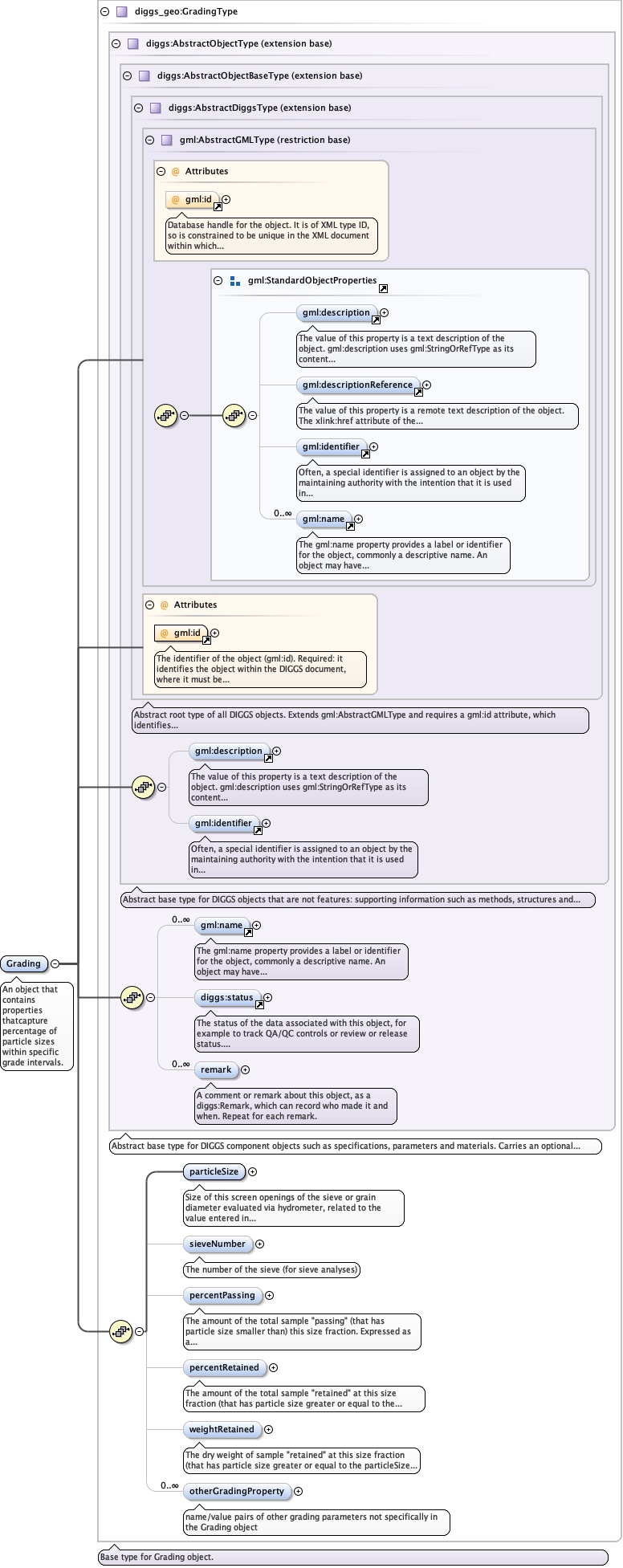Collapse the diggs_geo:GradingType box
Screen dimensions: 623x1568
[x=104, y=12]
